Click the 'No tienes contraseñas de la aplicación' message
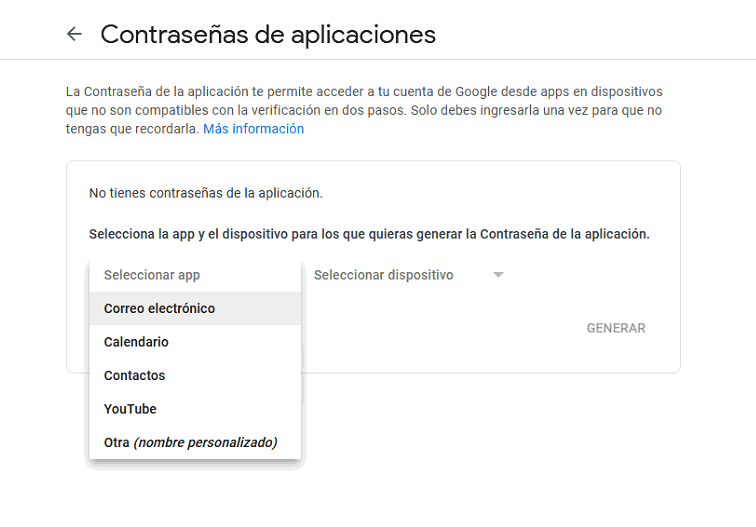 pyautogui.click(x=206, y=193)
